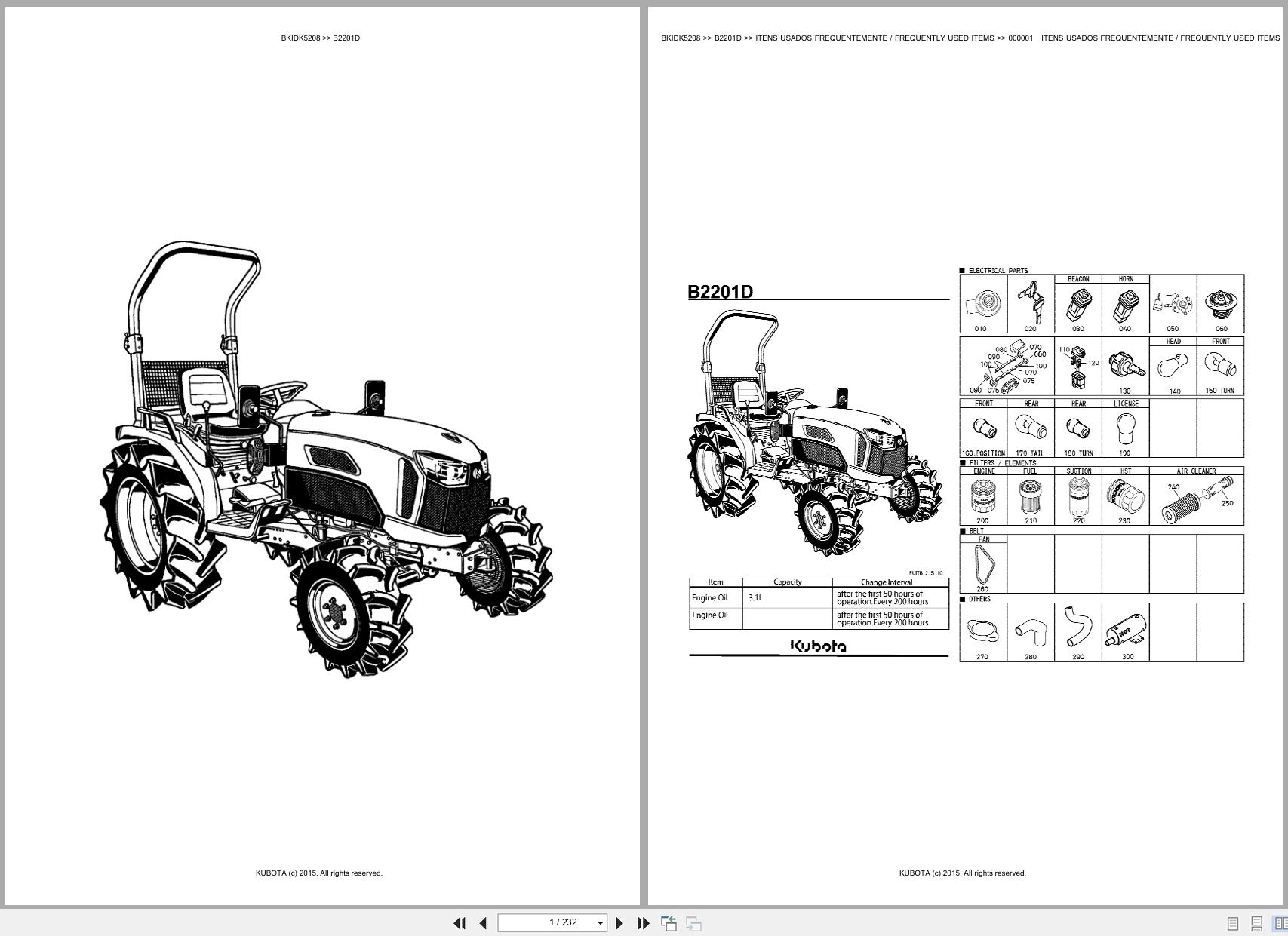Viewport: 1288px width, 936px height.
Task: Go to the first page
Action: 460,923
